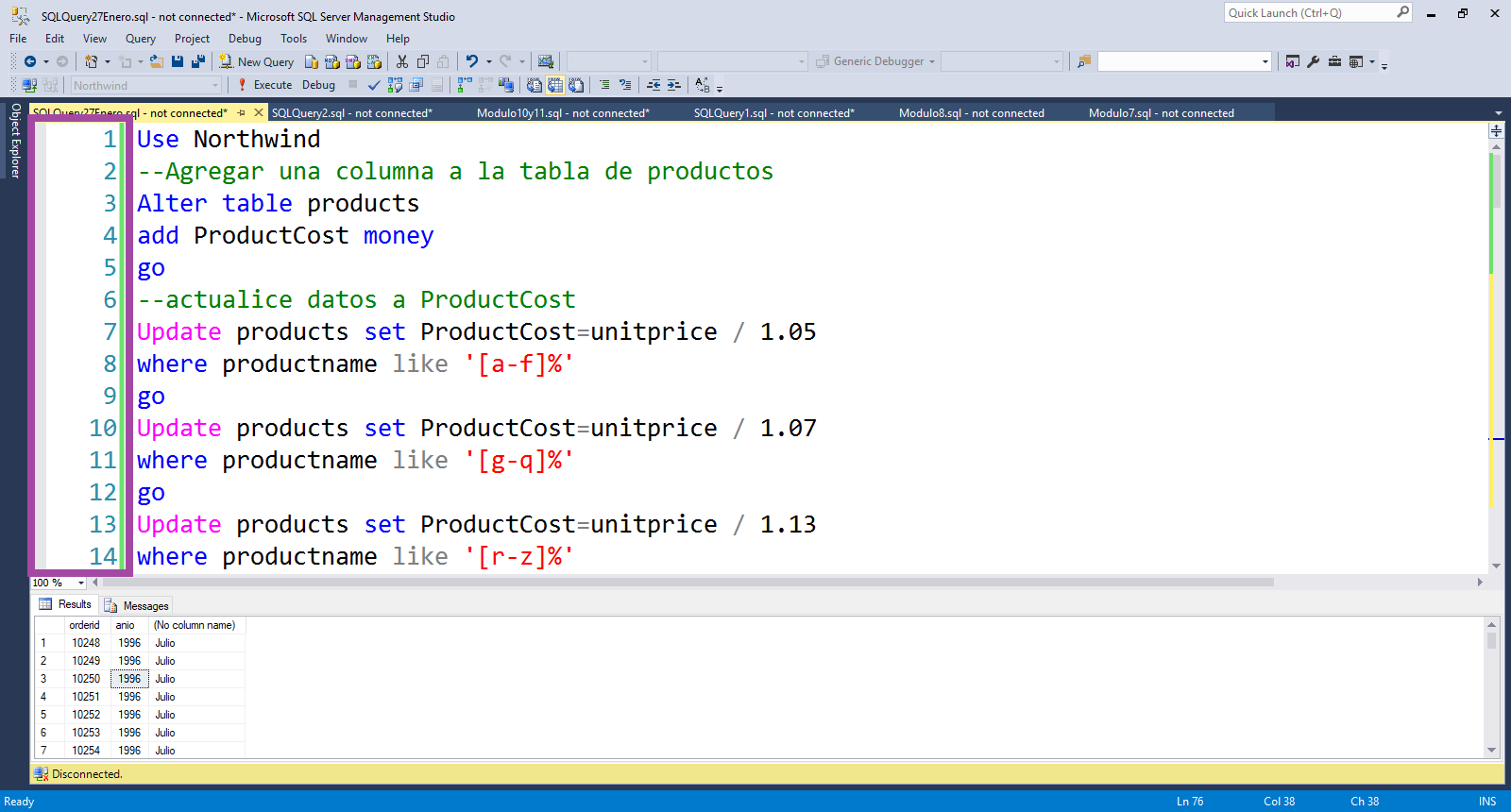Click the Properties wrench icon
1511x812 pixels.
1314,61
